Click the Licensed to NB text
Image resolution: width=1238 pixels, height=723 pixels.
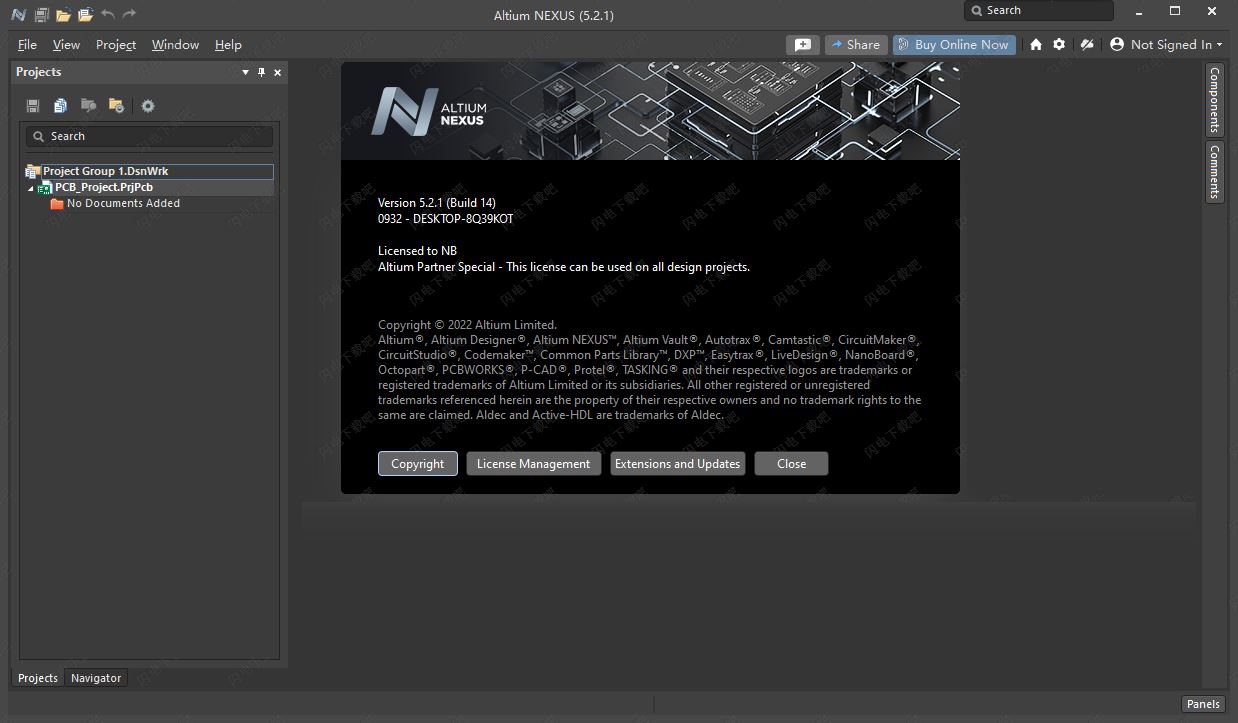coord(418,251)
